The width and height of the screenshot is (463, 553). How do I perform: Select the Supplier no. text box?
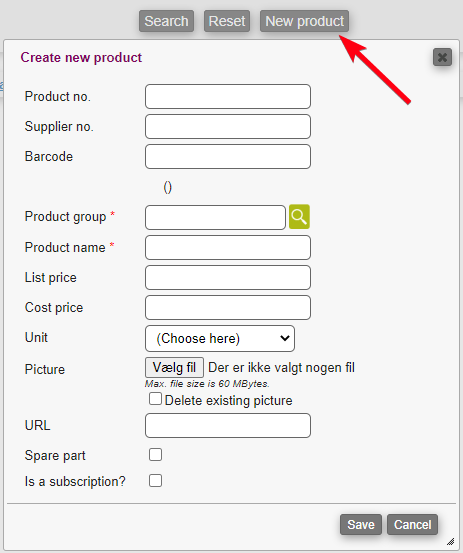228,126
